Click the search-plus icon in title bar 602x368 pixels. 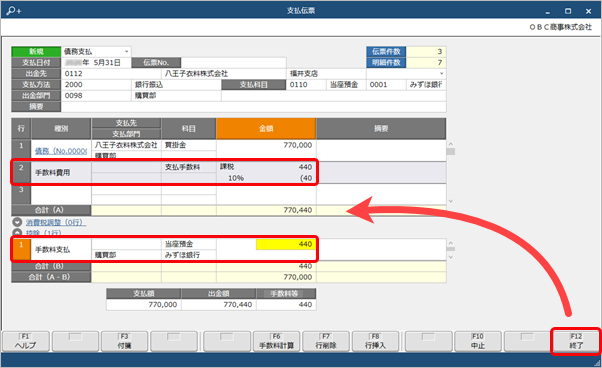pos(14,10)
